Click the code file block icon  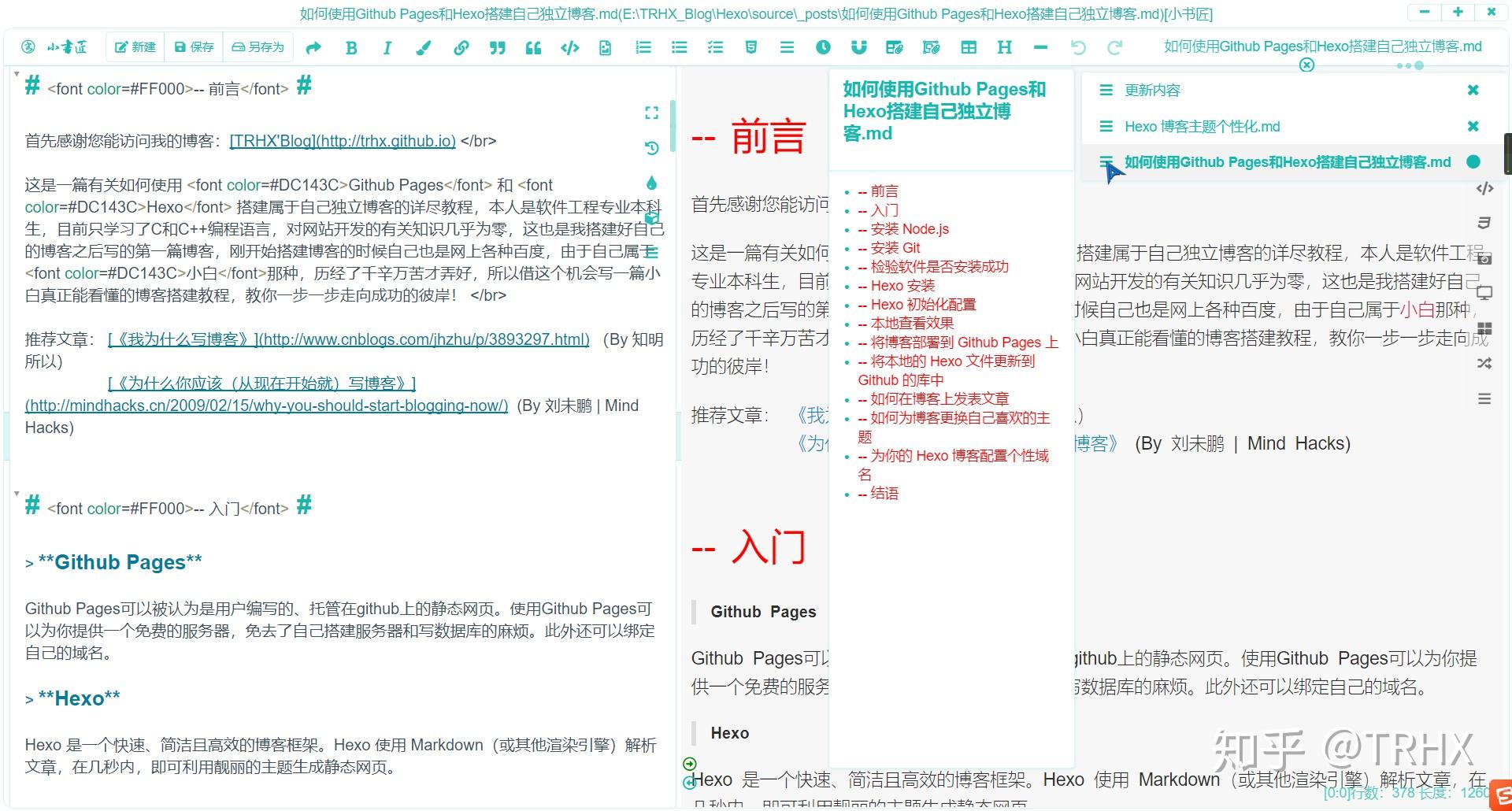coord(605,48)
